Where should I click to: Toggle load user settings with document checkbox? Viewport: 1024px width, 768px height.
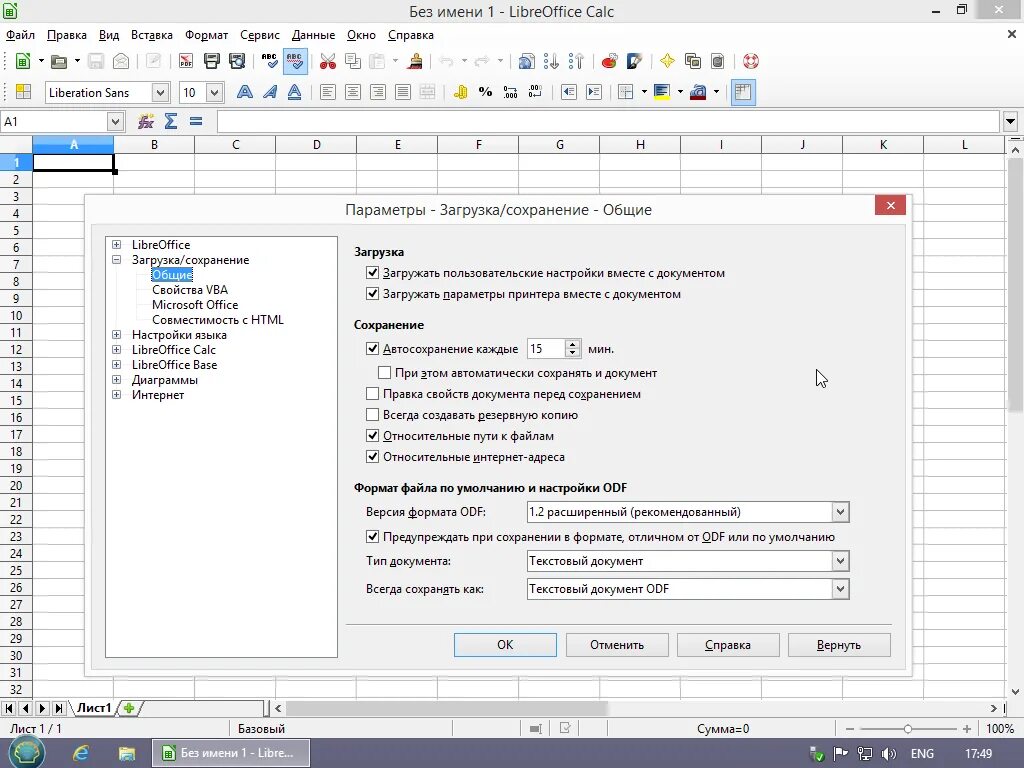tap(372, 273)
